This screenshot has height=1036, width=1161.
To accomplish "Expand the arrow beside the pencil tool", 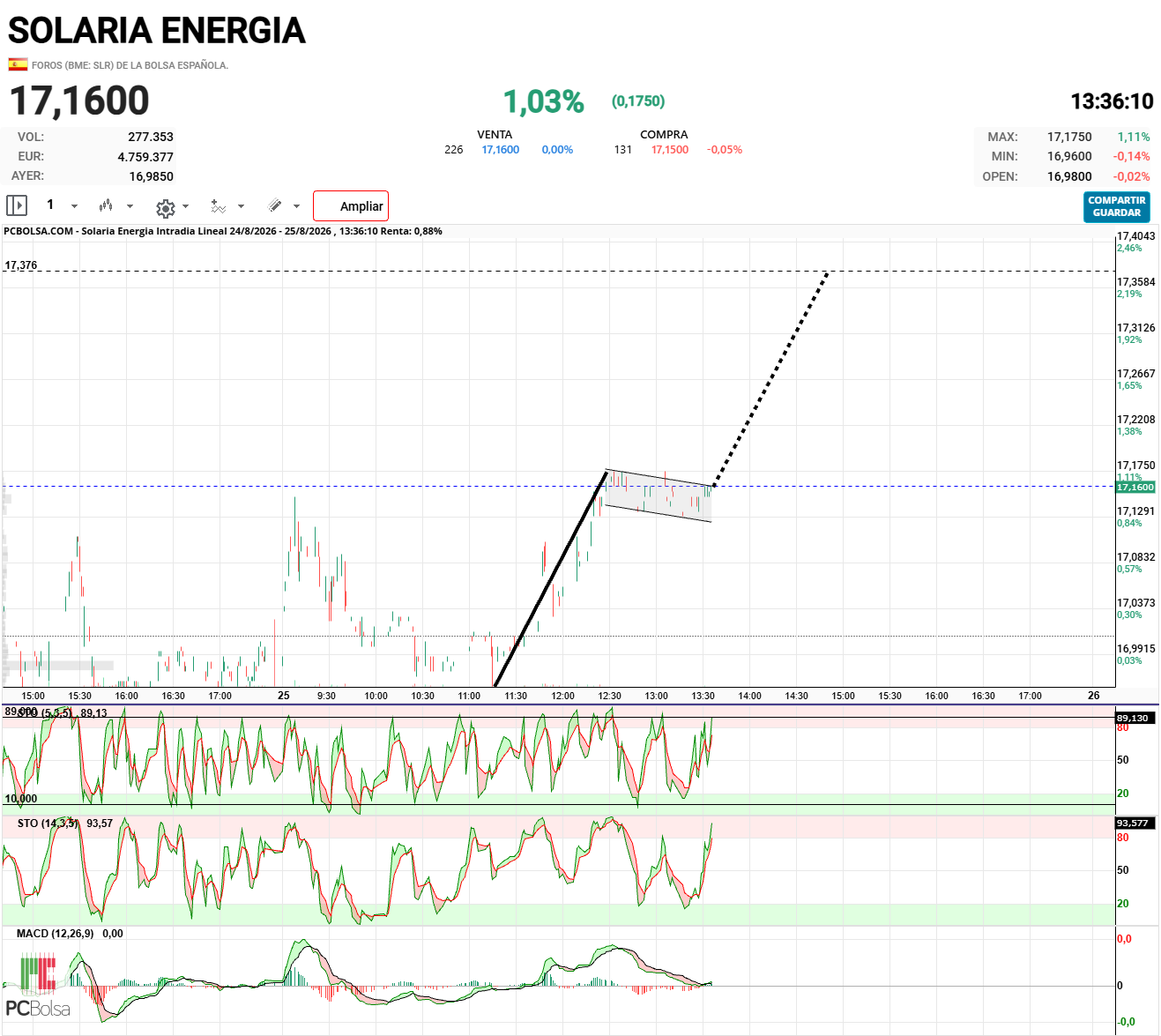I will (x=296, y=206).
